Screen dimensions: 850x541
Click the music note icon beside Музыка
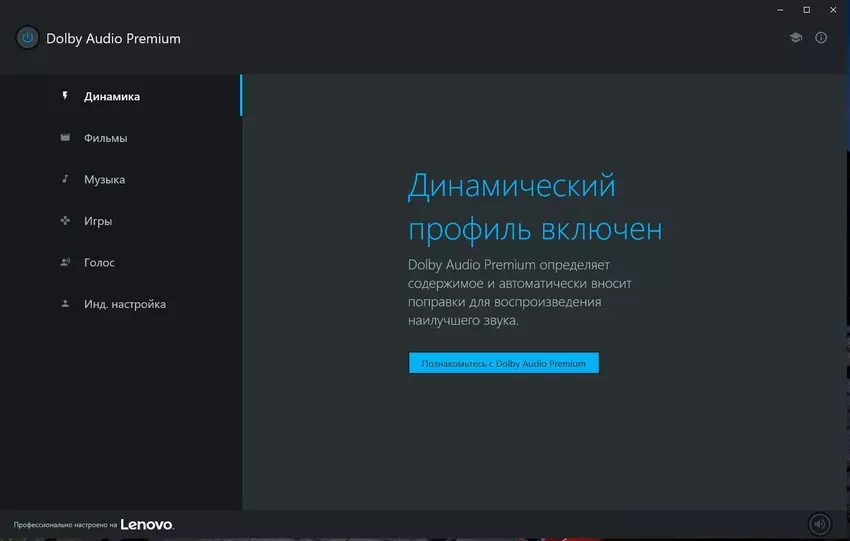point(65,179)
